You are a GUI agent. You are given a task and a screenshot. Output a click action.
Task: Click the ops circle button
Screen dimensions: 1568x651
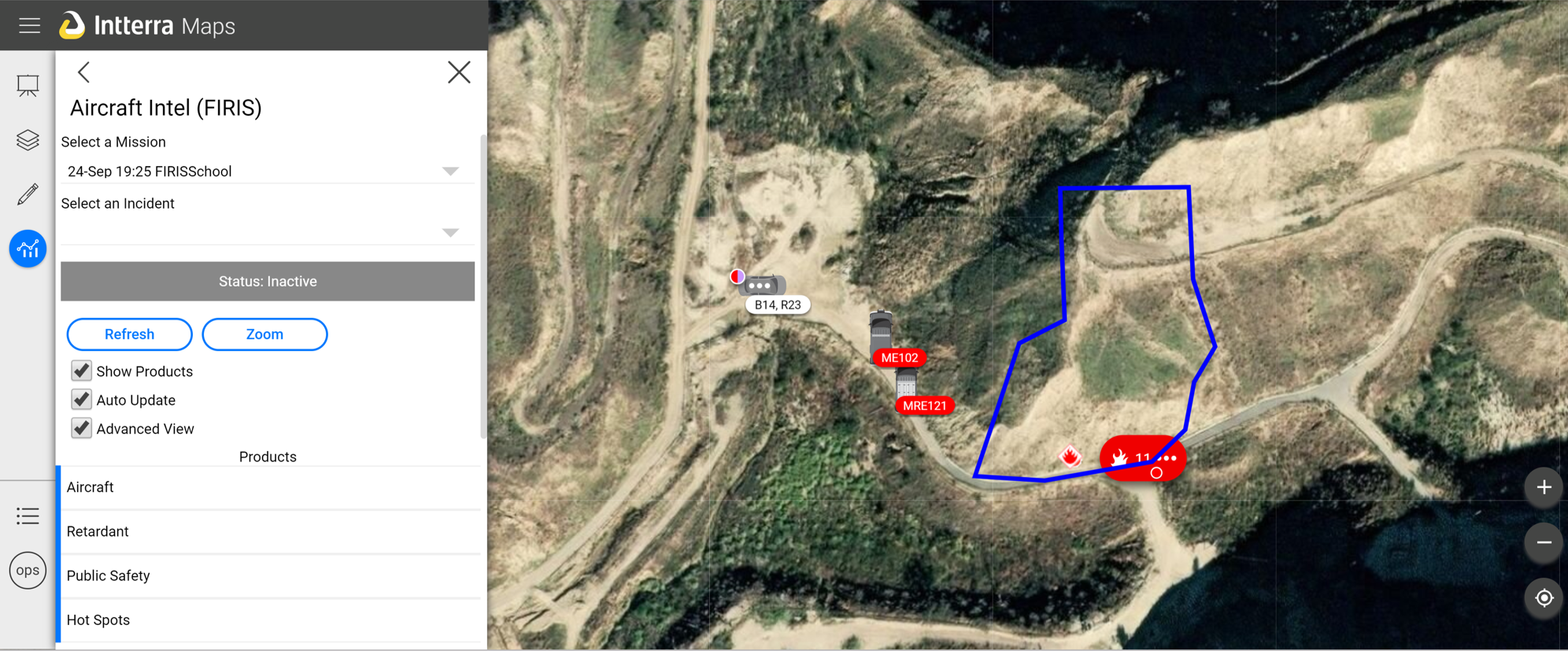coord(28,571)
